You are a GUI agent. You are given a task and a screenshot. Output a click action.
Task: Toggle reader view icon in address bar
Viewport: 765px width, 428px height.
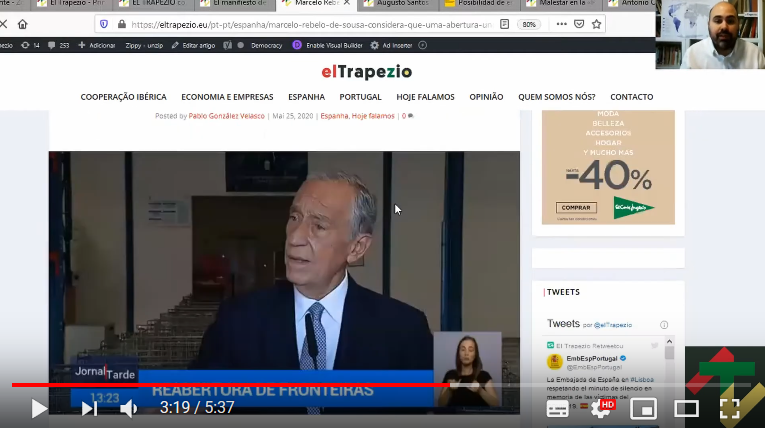[x=504, y=24]
